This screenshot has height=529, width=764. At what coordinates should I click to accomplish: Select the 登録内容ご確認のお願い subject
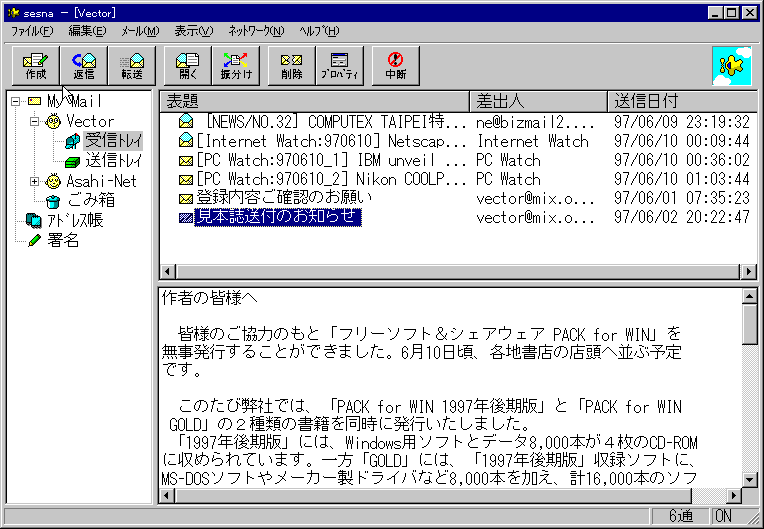click(x=284, y=198)
